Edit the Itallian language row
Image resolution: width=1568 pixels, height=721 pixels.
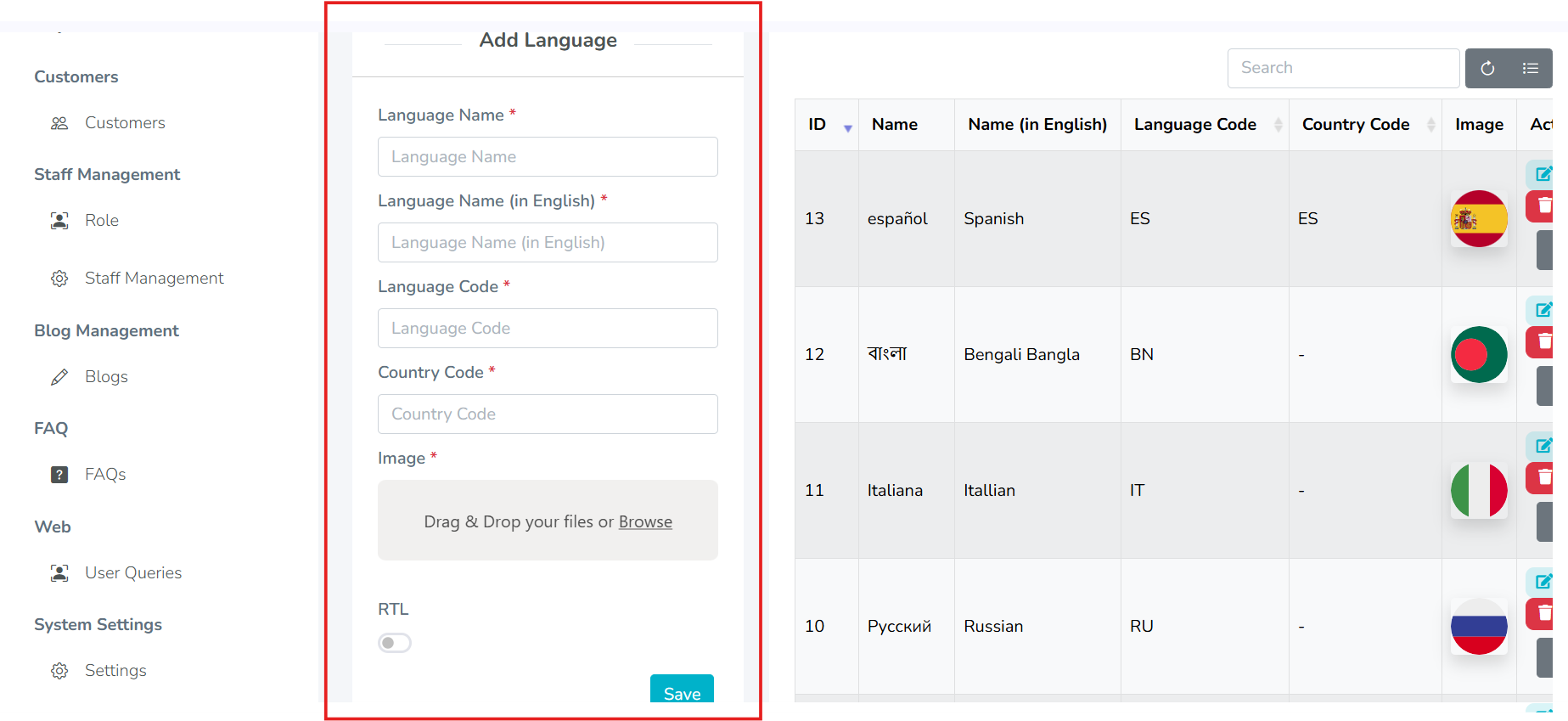coord(1542,446)
